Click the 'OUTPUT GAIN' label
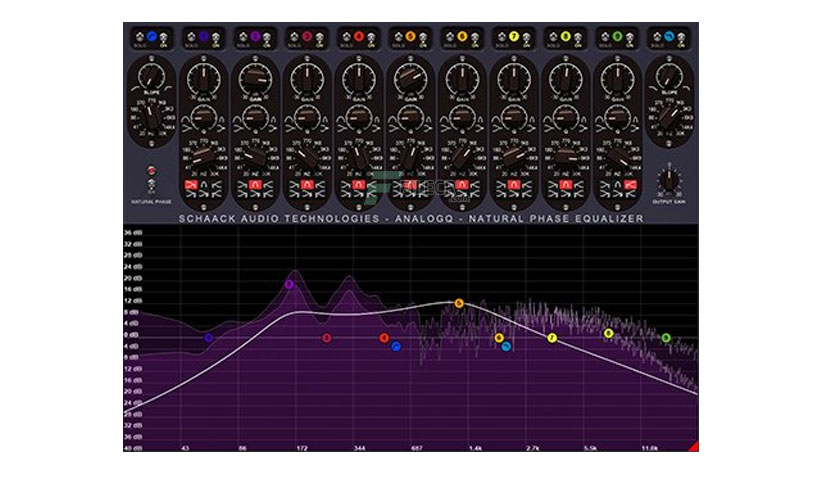The image size is (836, 484). click(x=669, y=202)
